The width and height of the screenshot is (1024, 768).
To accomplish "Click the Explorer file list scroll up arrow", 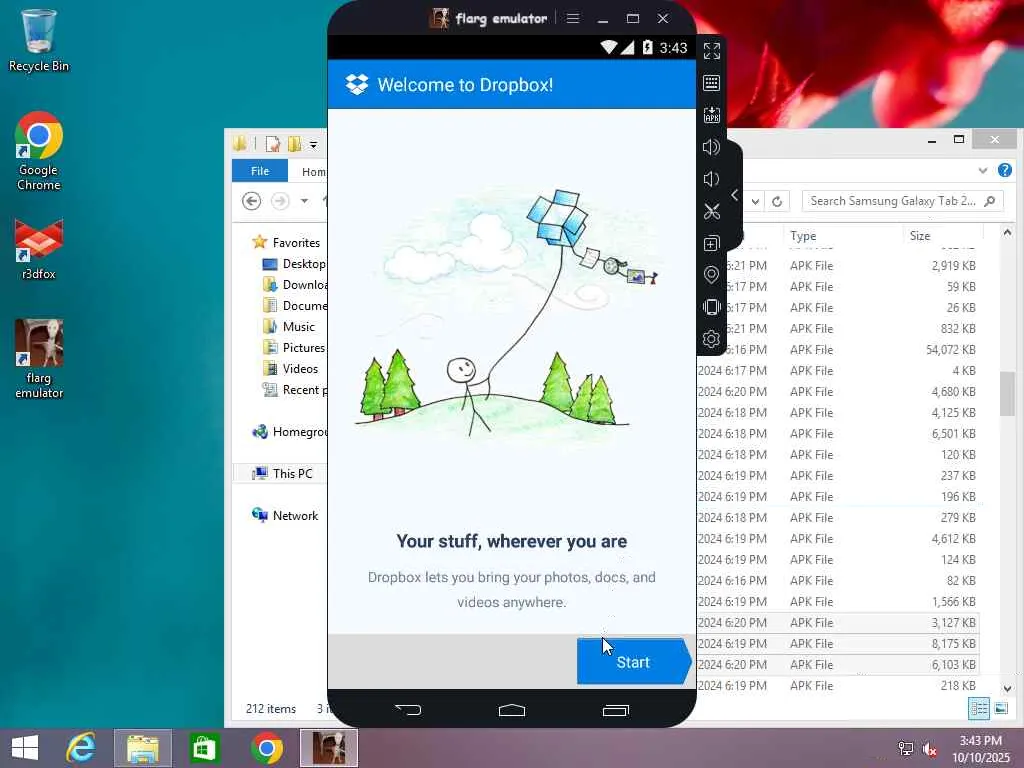I will (1007, 232).
